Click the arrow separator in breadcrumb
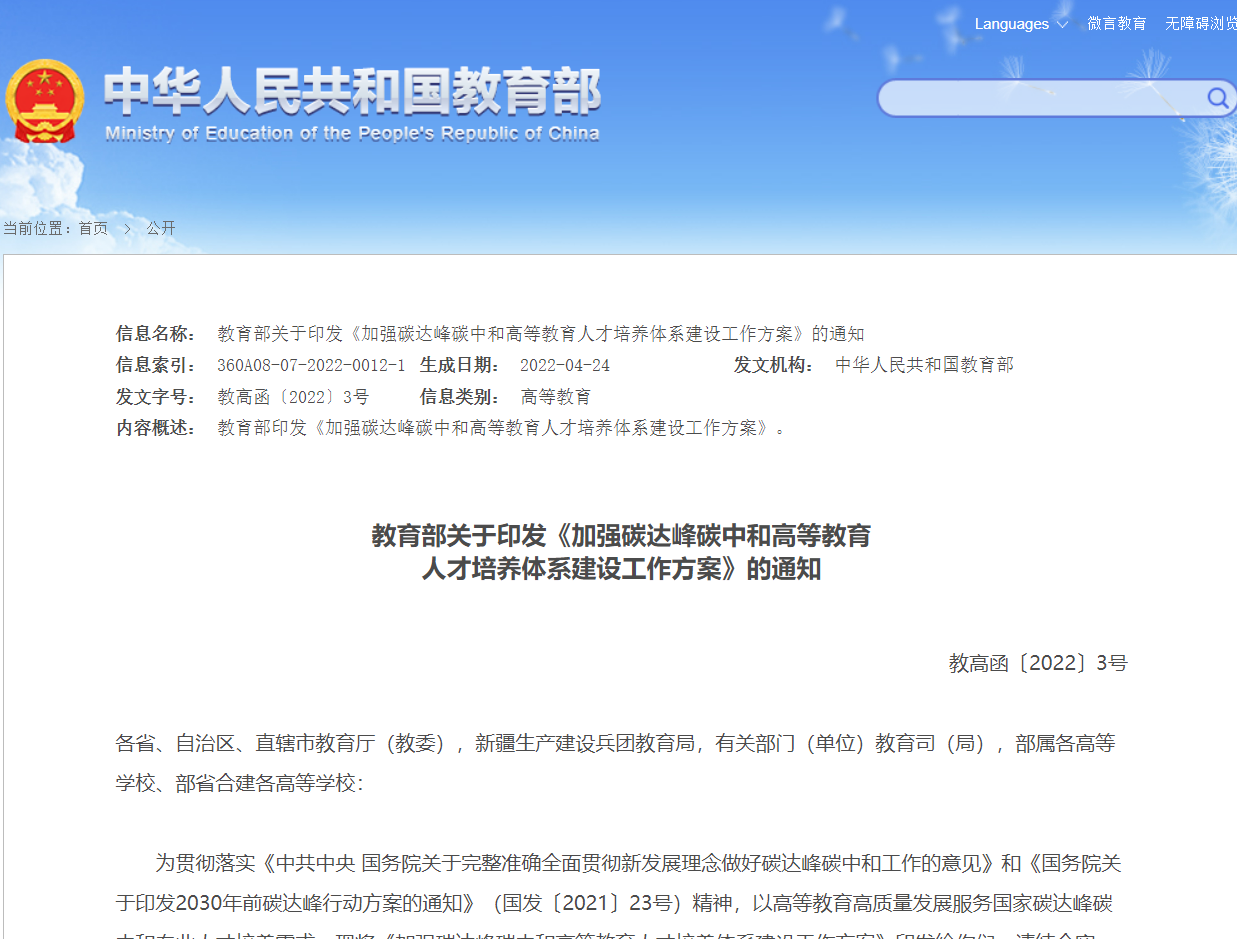1237x939 pixels. coord(127,229)
